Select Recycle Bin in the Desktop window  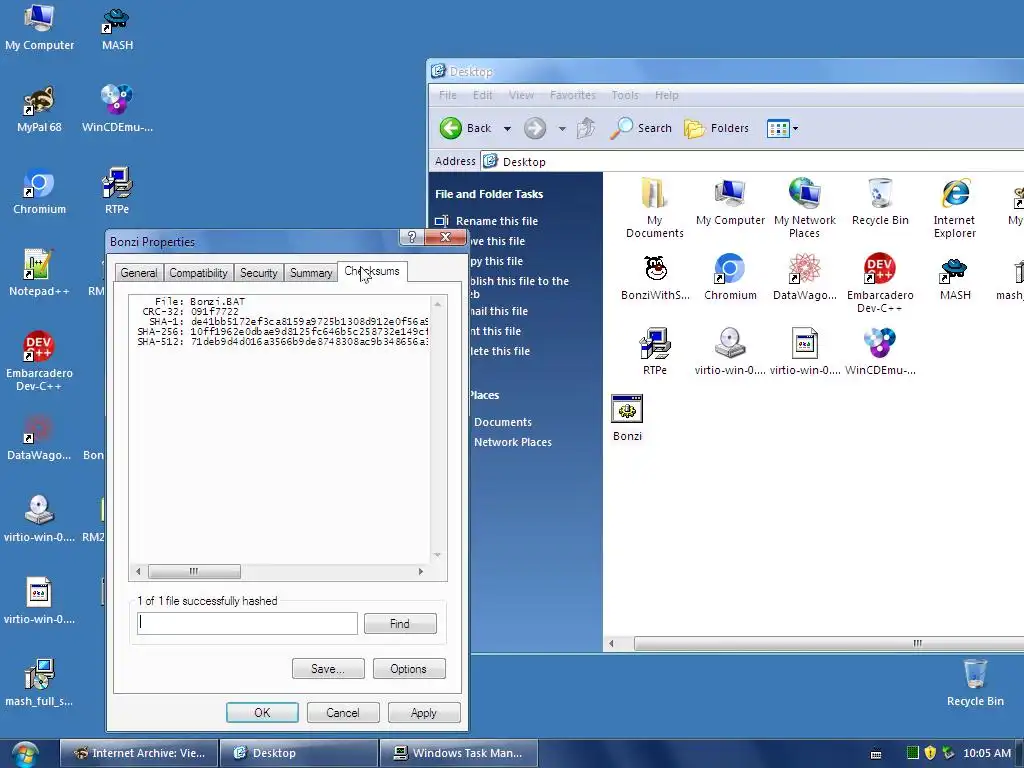coord(880,202)
